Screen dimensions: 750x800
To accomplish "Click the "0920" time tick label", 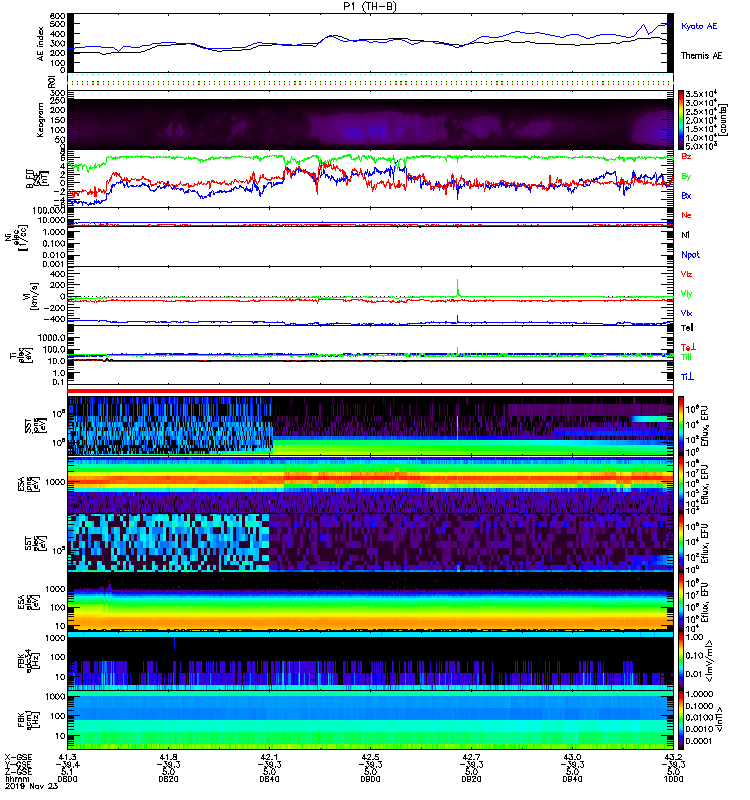I will click(x=471, y=779).
